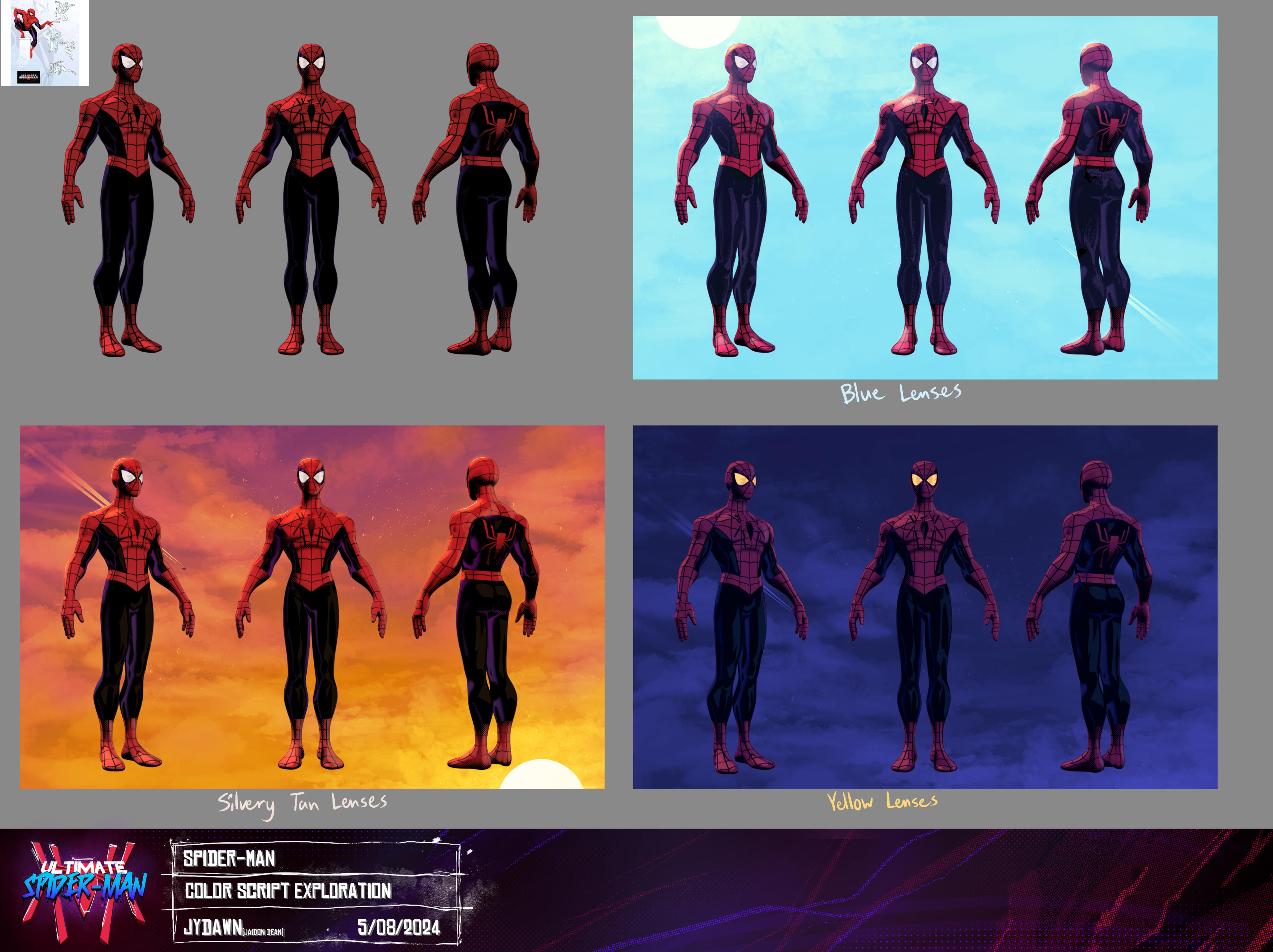Click the 'SPIDER-MAN' title text in footer
Viewport: 1273px width, 952px height.
[x=229, y=859]
